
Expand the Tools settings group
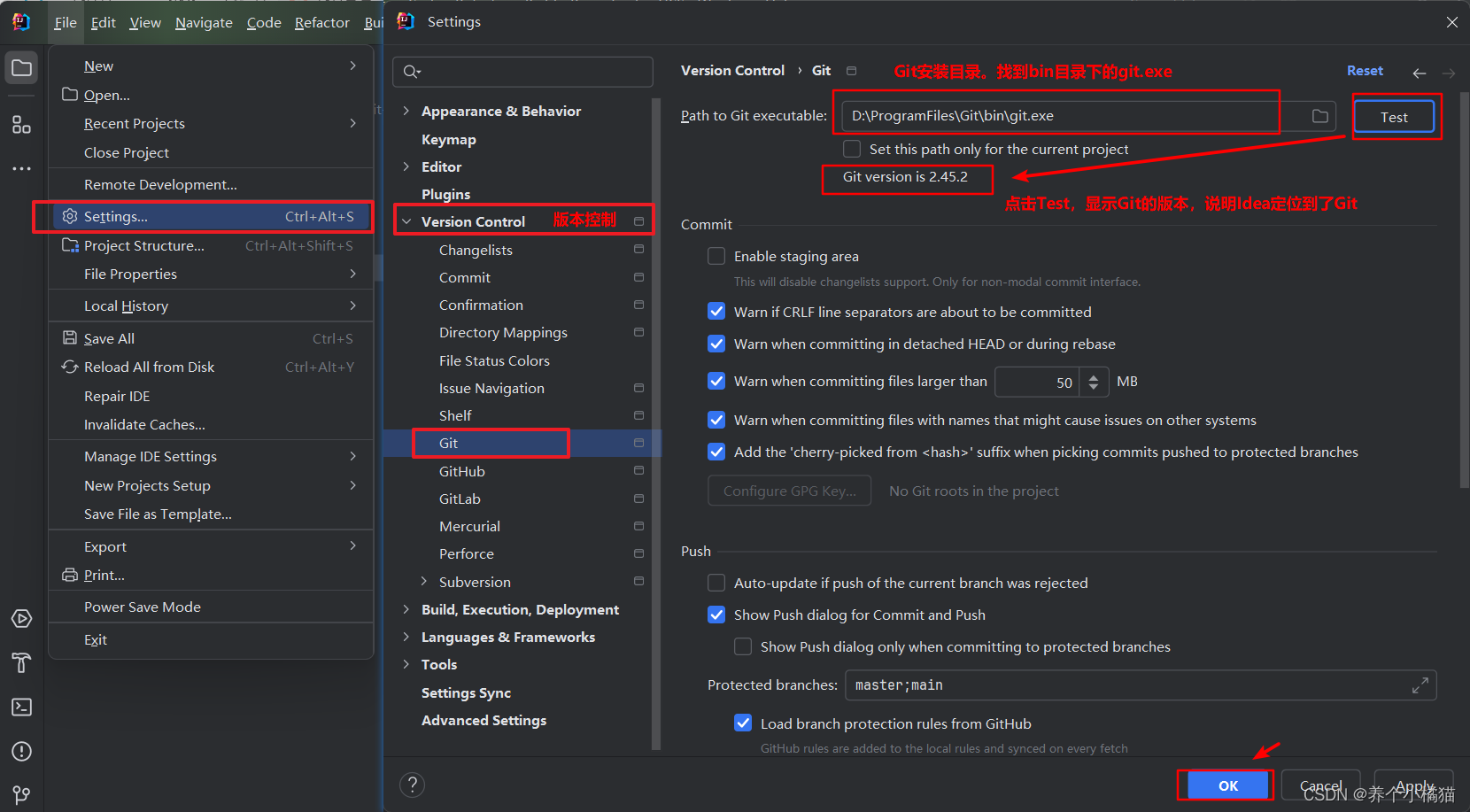click(x=406, y=664)
